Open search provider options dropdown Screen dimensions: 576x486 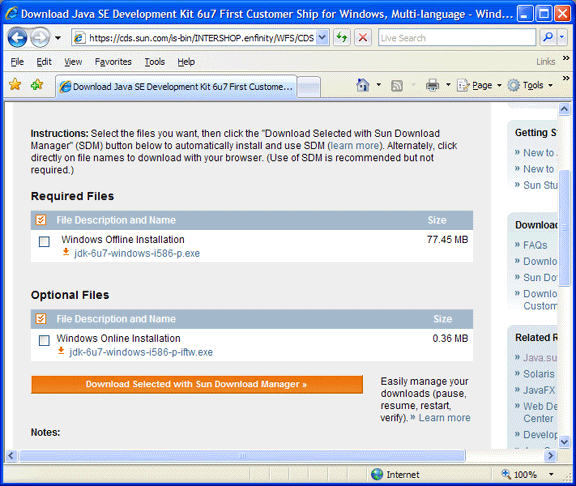(562, 37)
